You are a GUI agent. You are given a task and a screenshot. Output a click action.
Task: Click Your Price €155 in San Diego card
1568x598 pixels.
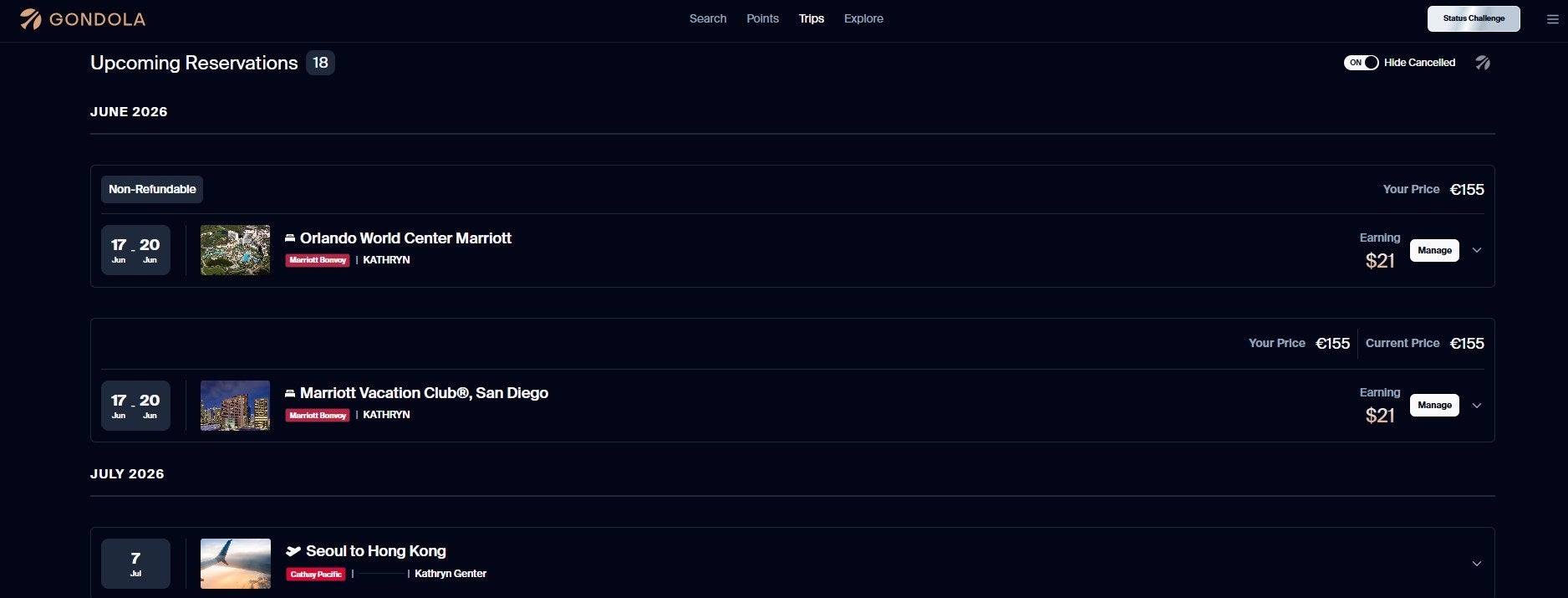(1299, 344)
